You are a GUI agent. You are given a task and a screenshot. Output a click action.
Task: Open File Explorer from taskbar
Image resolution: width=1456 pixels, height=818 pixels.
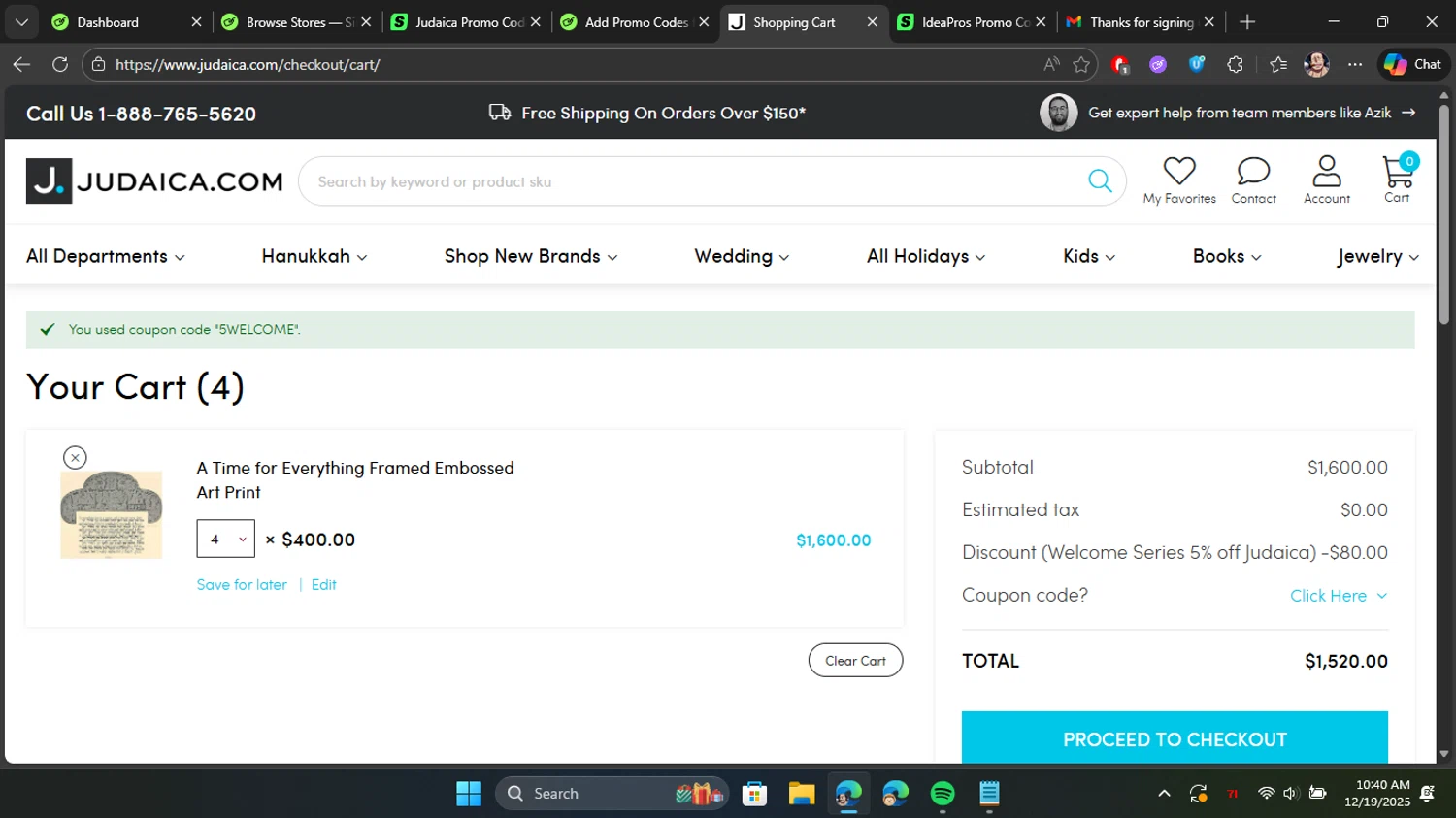click(x=801, y=794)
